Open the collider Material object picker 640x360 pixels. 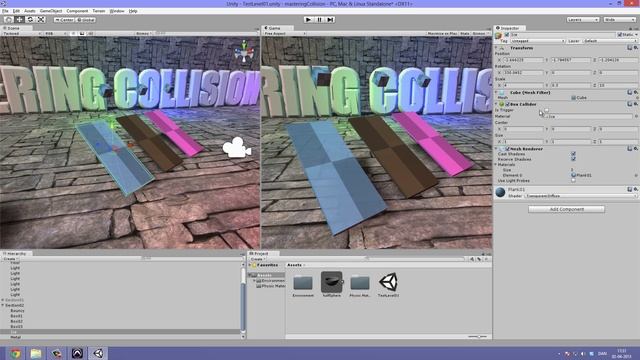pos(636,116)
